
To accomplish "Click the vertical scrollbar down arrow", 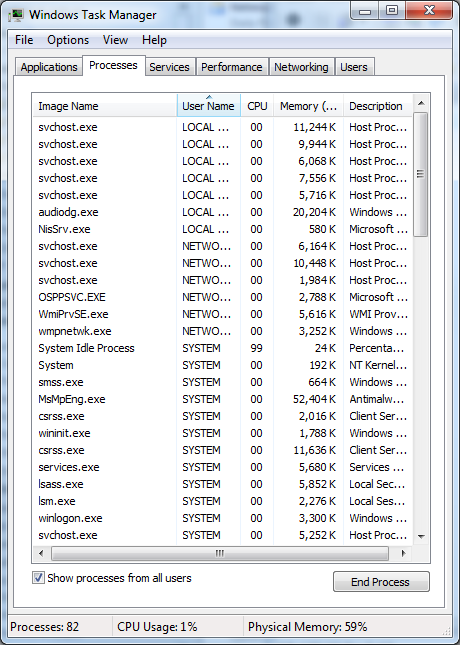I will coord(421,536).
